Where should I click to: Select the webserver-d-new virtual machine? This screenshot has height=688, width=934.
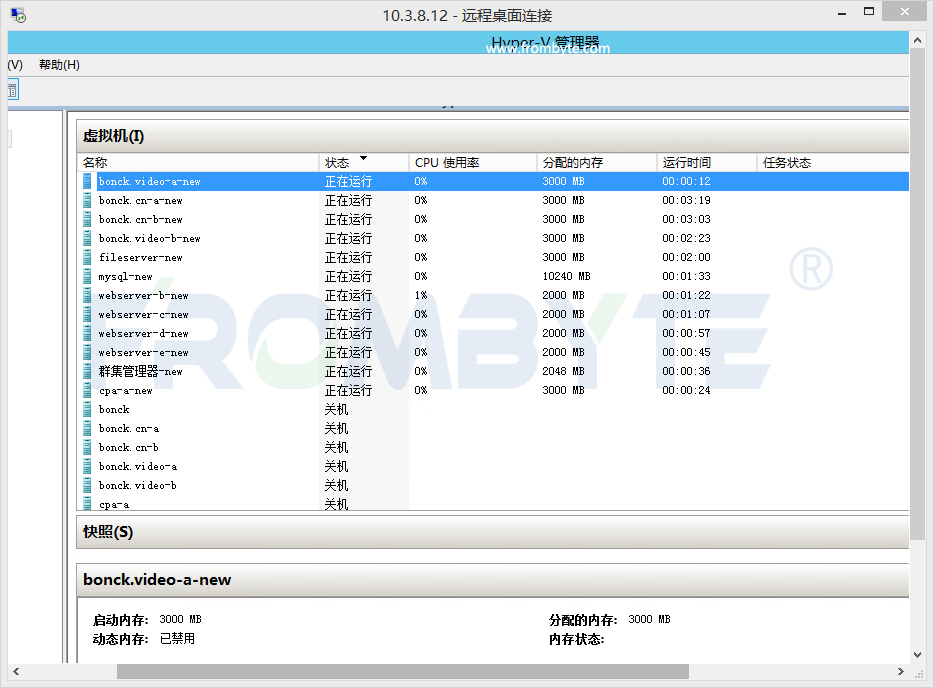coord(493,334)
